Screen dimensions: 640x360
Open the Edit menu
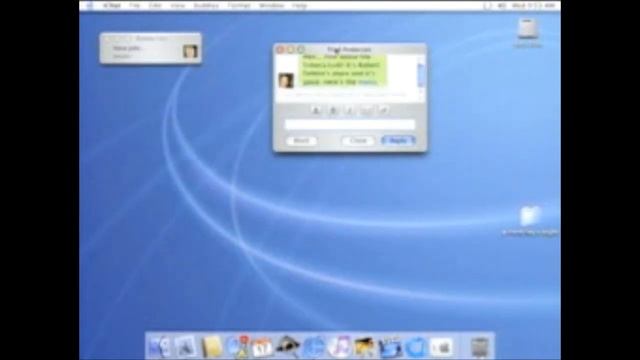[155, 5]
